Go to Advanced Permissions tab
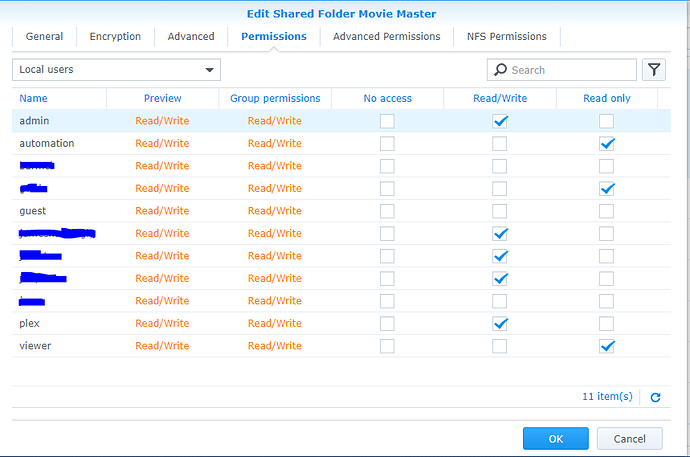Screen dimensions: 690x457 tap(386, 37)
